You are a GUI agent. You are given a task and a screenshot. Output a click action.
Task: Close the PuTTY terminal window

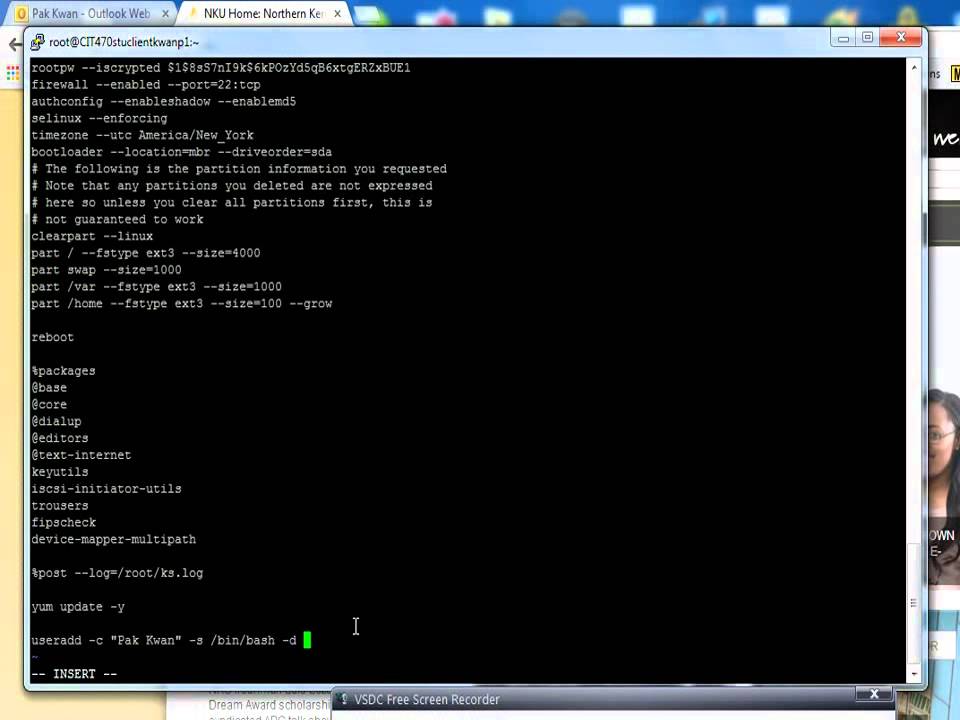pos(901,37)
